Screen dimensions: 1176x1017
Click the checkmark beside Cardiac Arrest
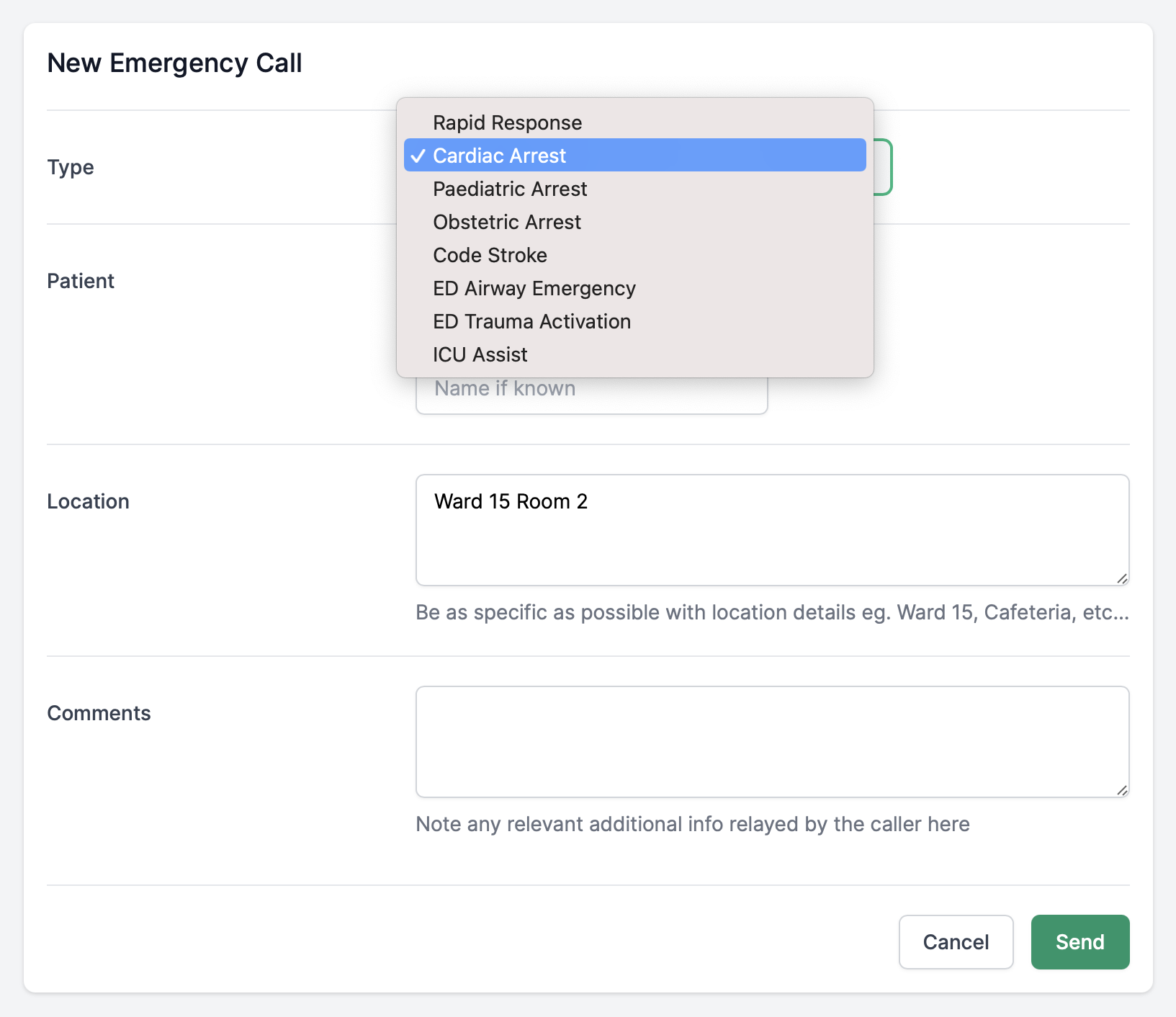point(418,156)
